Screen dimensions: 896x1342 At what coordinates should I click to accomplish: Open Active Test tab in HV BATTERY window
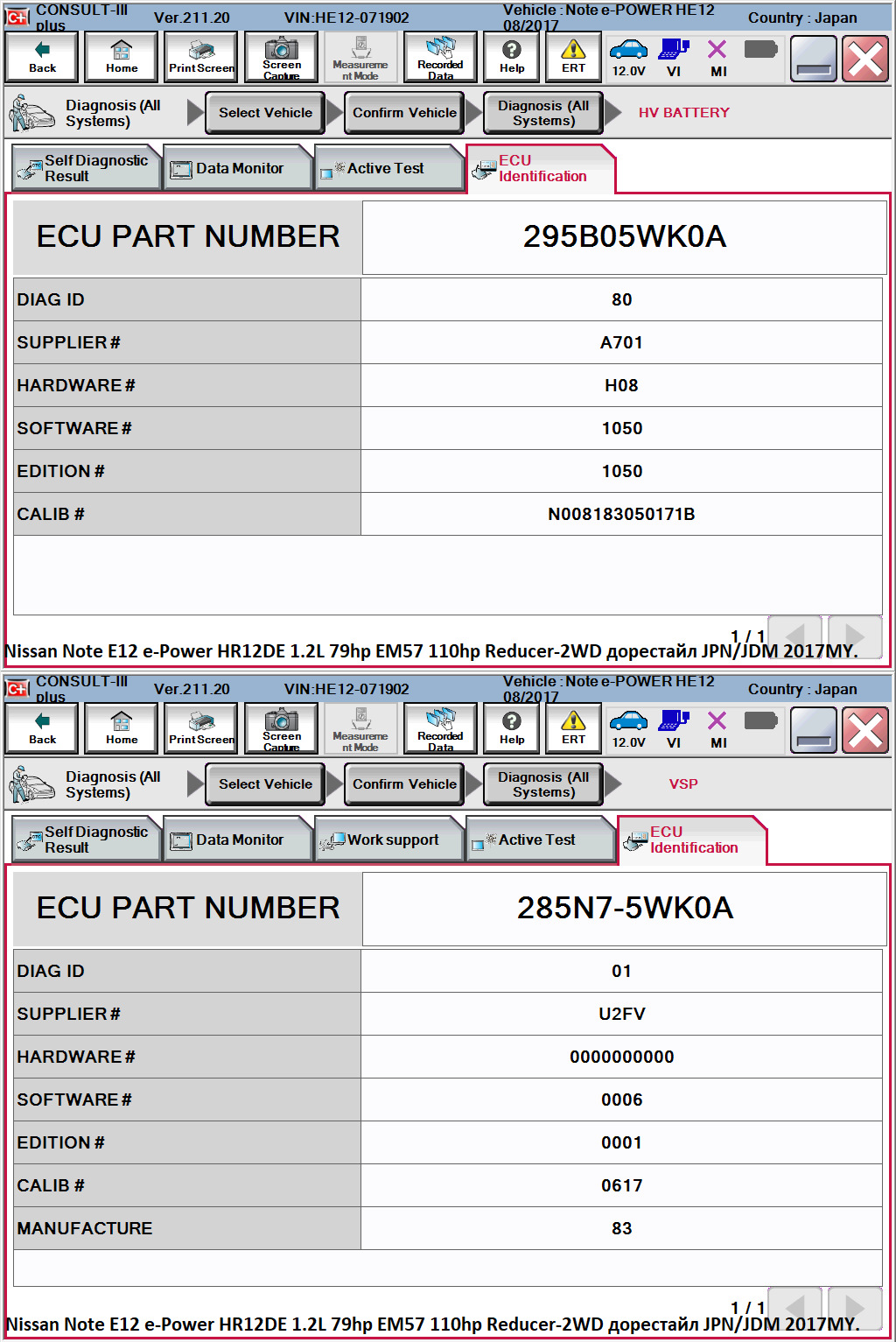click(x=389, y=168)
